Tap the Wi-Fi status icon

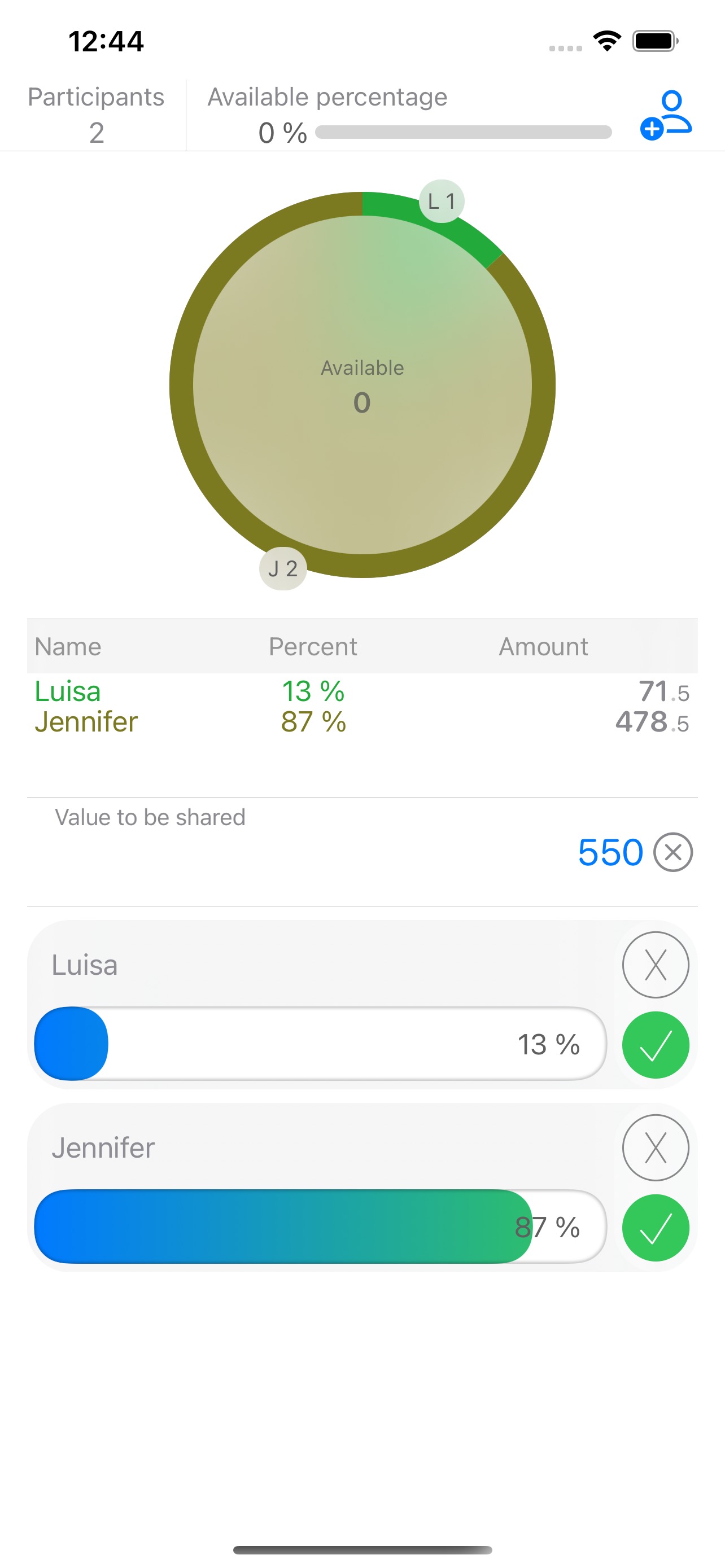coord(607,41)
